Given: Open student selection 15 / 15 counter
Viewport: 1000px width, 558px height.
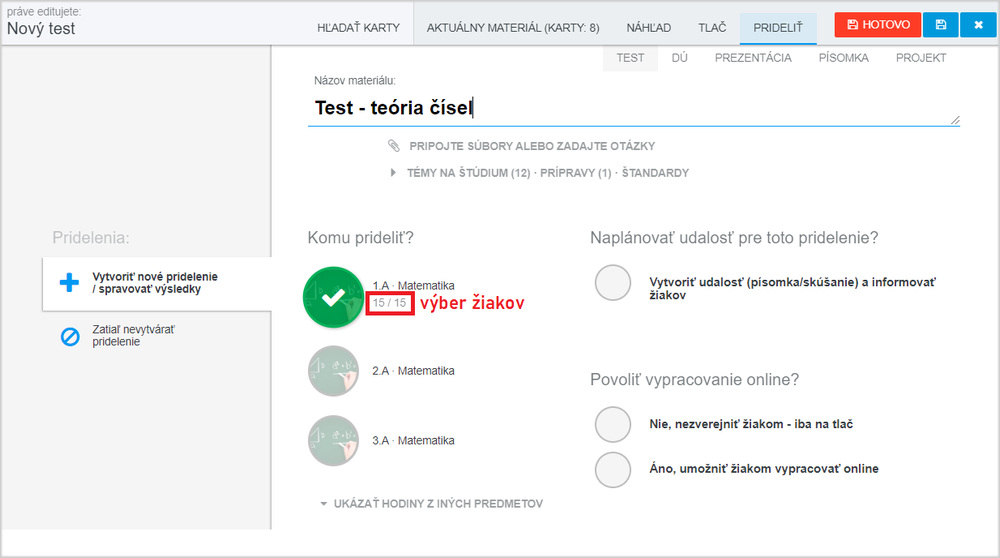Looking at the screenshot, I should 390,303.
